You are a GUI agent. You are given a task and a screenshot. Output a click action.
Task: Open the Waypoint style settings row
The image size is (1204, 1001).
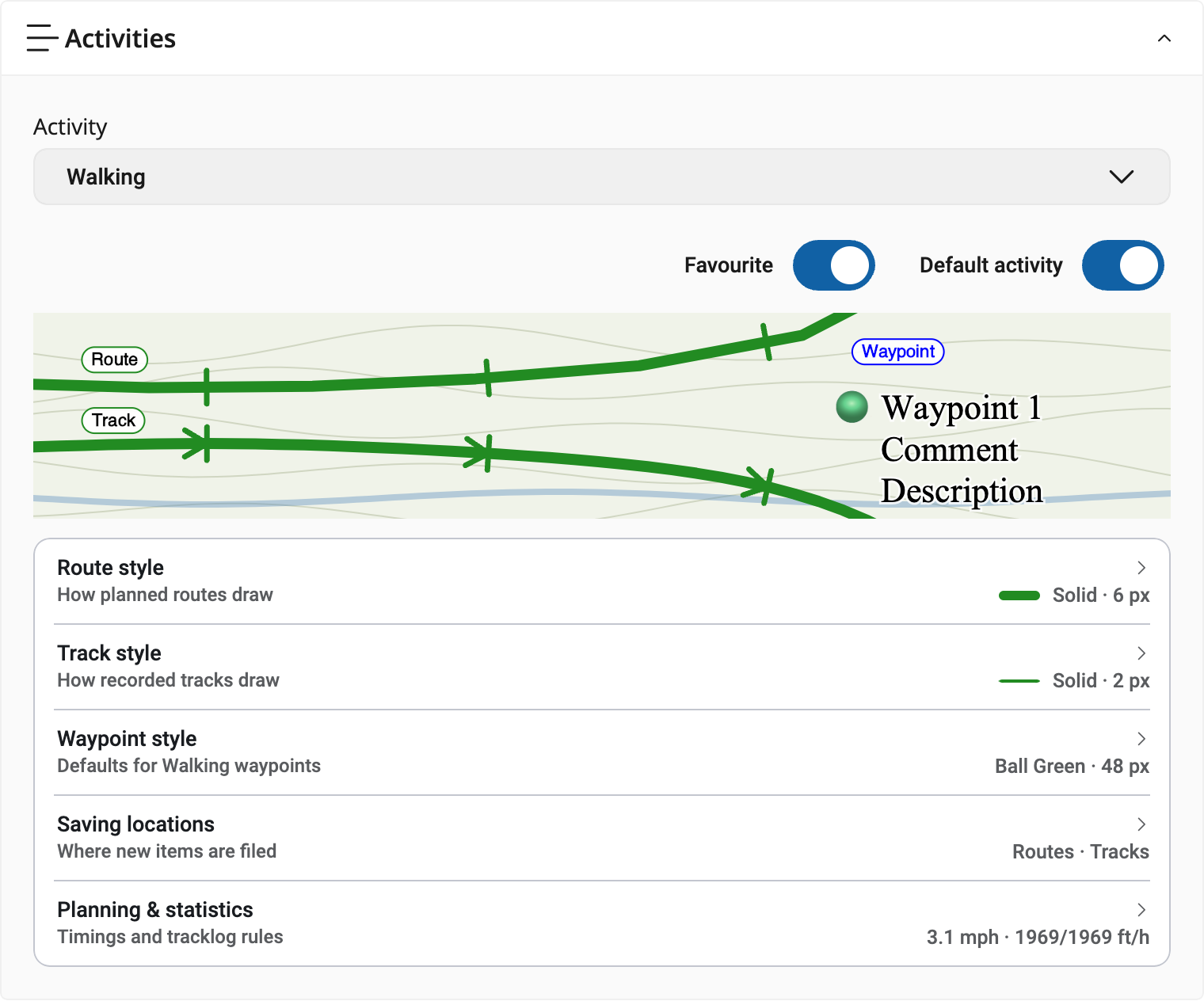click(x=601, y=752)
